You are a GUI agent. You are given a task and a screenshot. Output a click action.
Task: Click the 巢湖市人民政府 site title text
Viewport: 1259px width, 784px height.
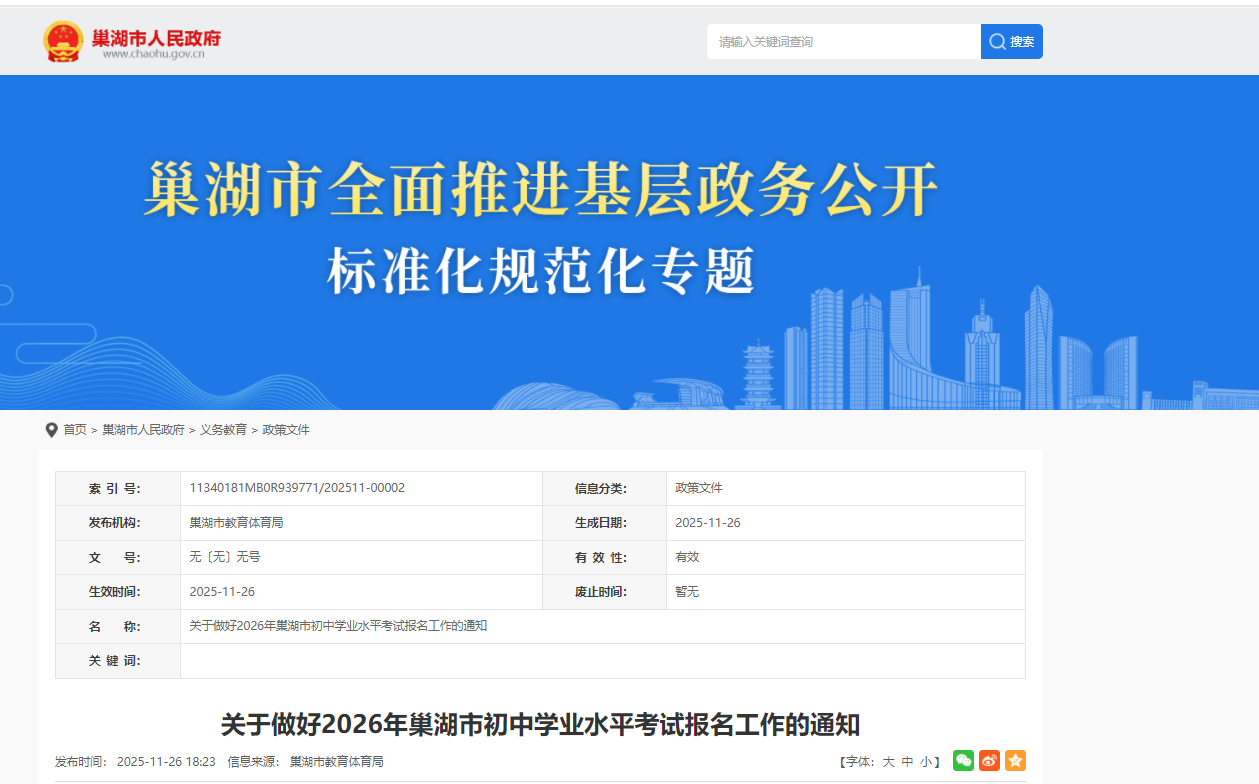pyautogui.click(x=156, y=38)
